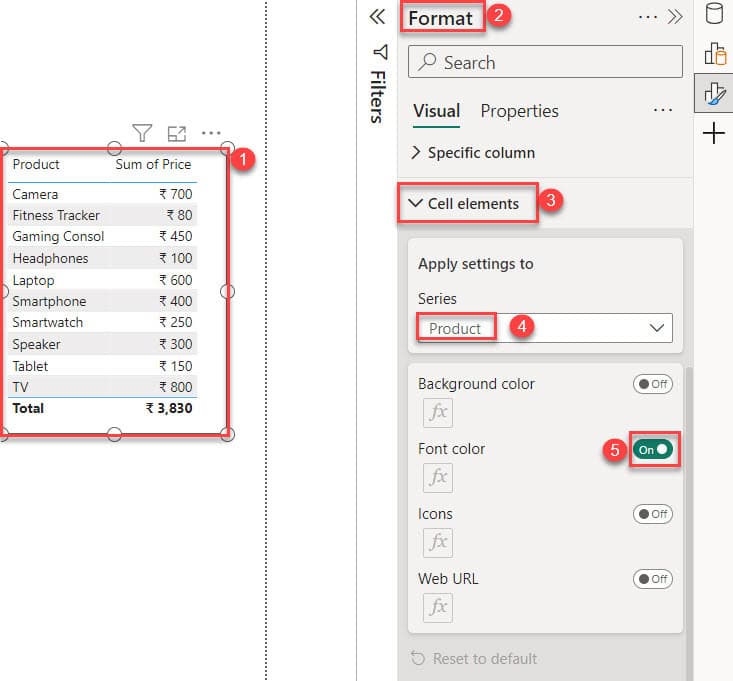Select the Gaming Consol cell
Image resolution: width=733 pixels, height=681 pixels.
(58, 237)
